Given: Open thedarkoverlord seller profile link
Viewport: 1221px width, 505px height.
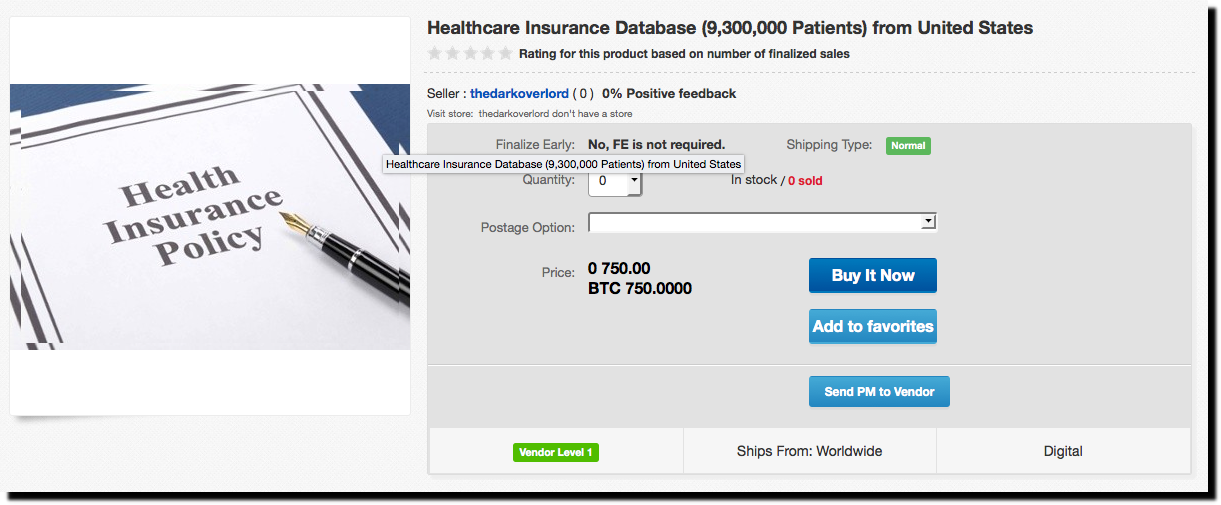Looking at the screenshot, I should click(x=519, y=94).
